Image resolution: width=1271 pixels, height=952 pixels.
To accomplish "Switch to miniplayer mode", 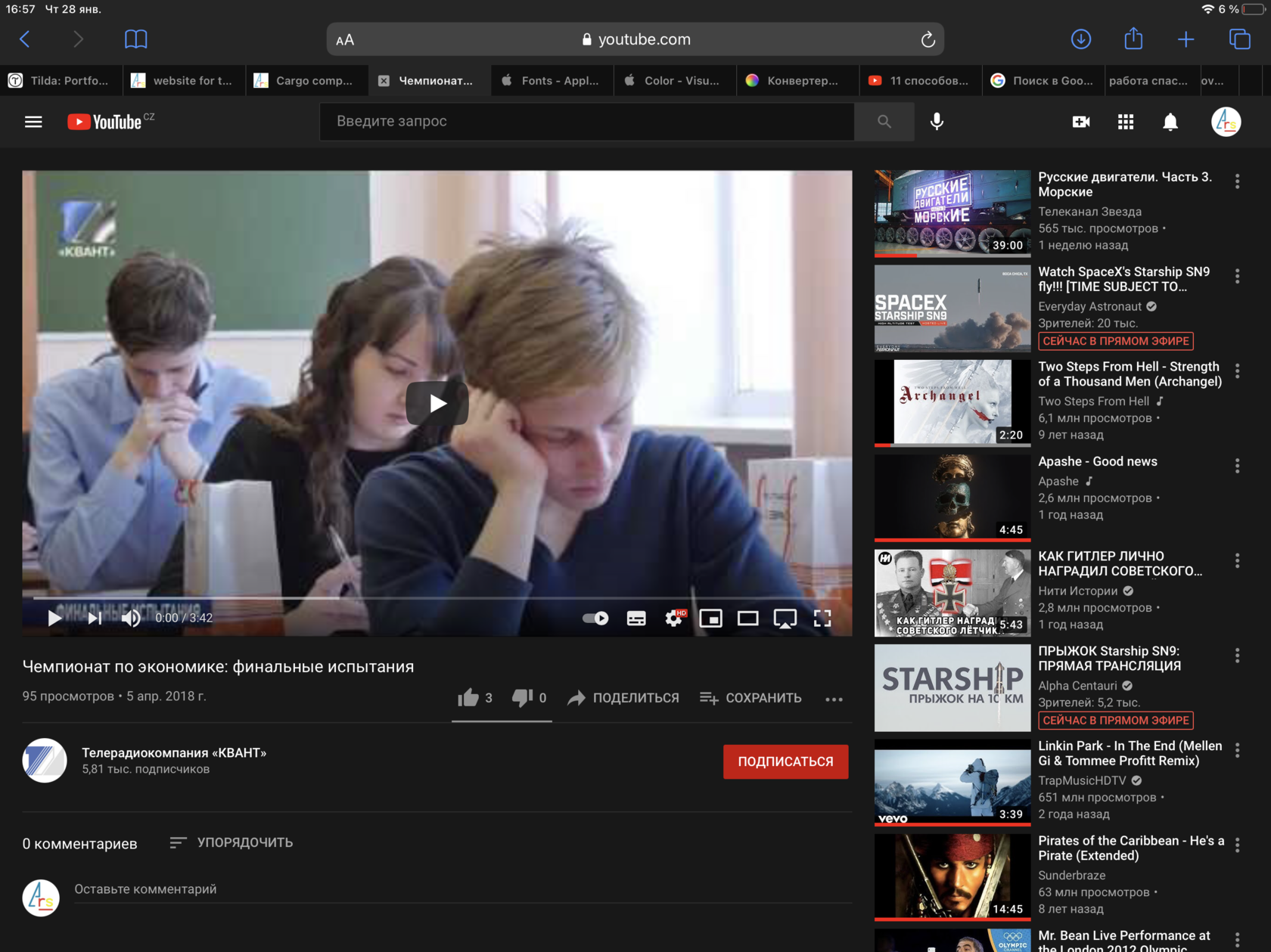I will pyautogui.click(x=710, y=619).
